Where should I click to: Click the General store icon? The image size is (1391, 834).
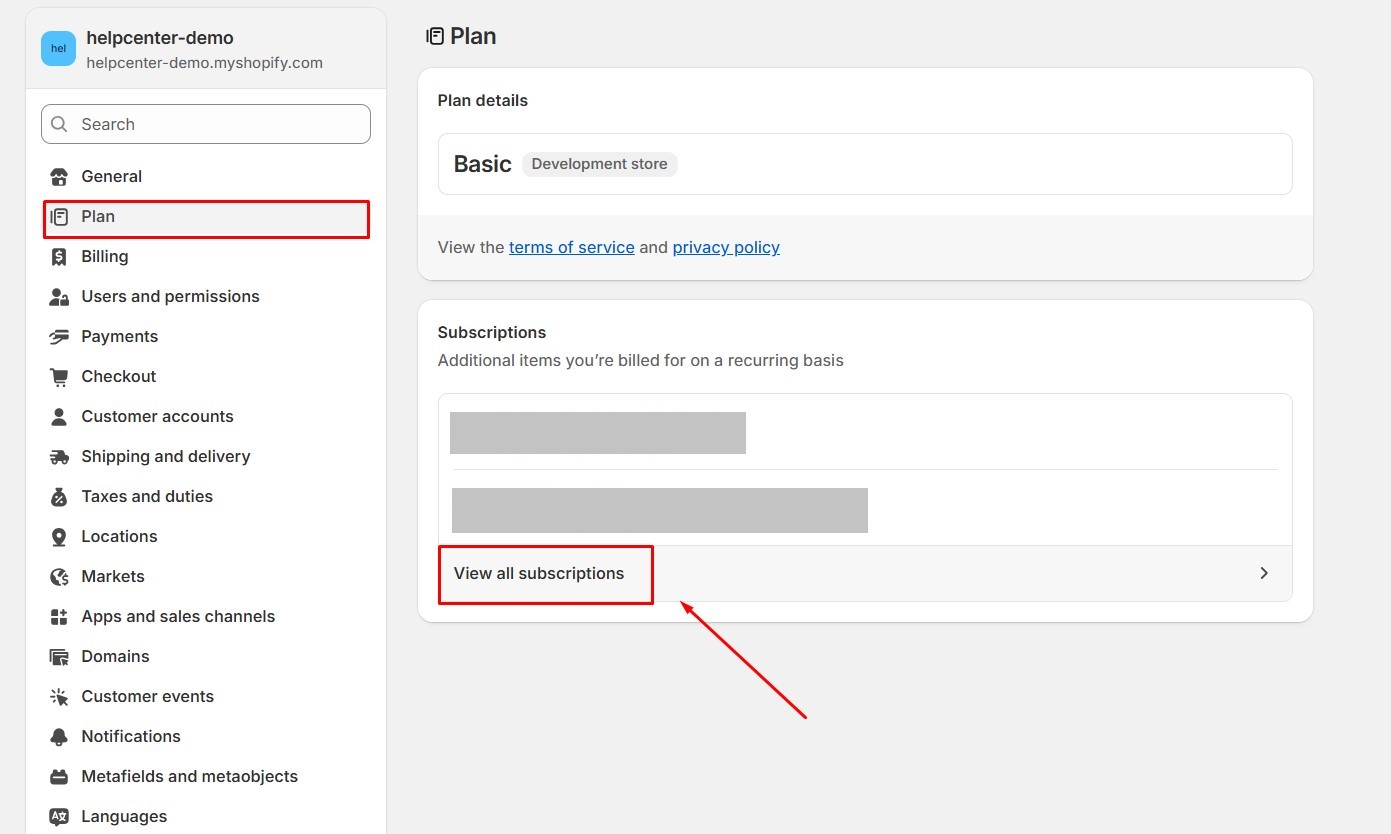(59, 177)
